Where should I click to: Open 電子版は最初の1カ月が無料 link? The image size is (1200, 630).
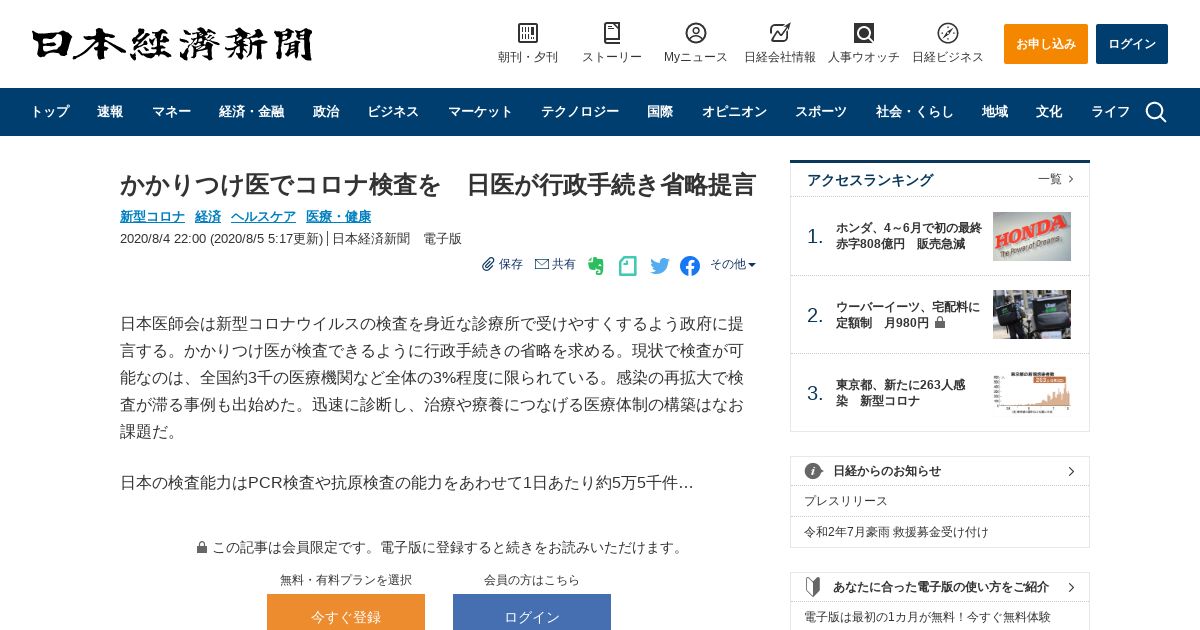click(927, 617)
